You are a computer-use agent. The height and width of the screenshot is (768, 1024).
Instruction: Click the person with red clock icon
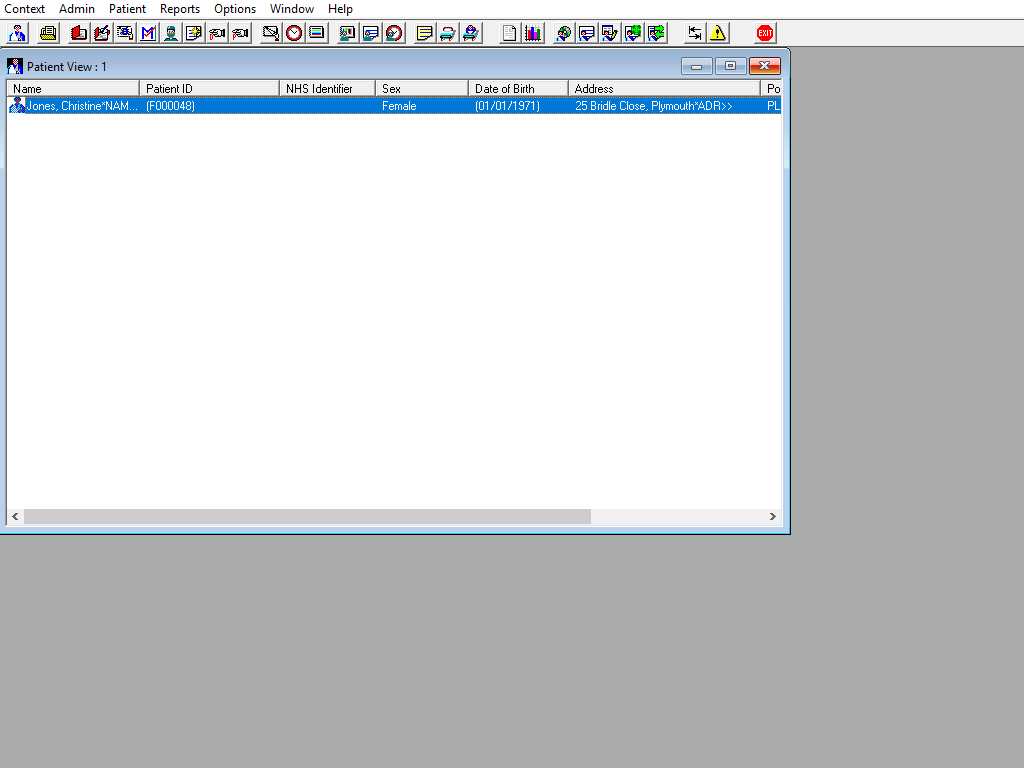pyautogui.click(x=394, y=33)
